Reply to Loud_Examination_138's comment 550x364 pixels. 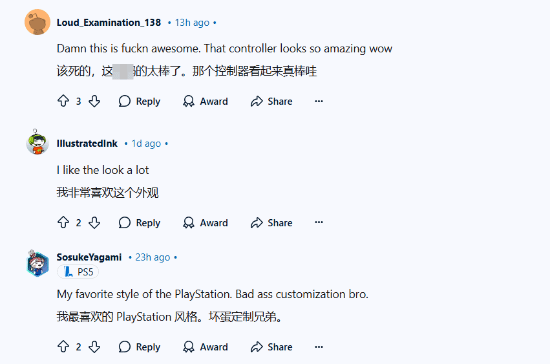tap(139, 101)
